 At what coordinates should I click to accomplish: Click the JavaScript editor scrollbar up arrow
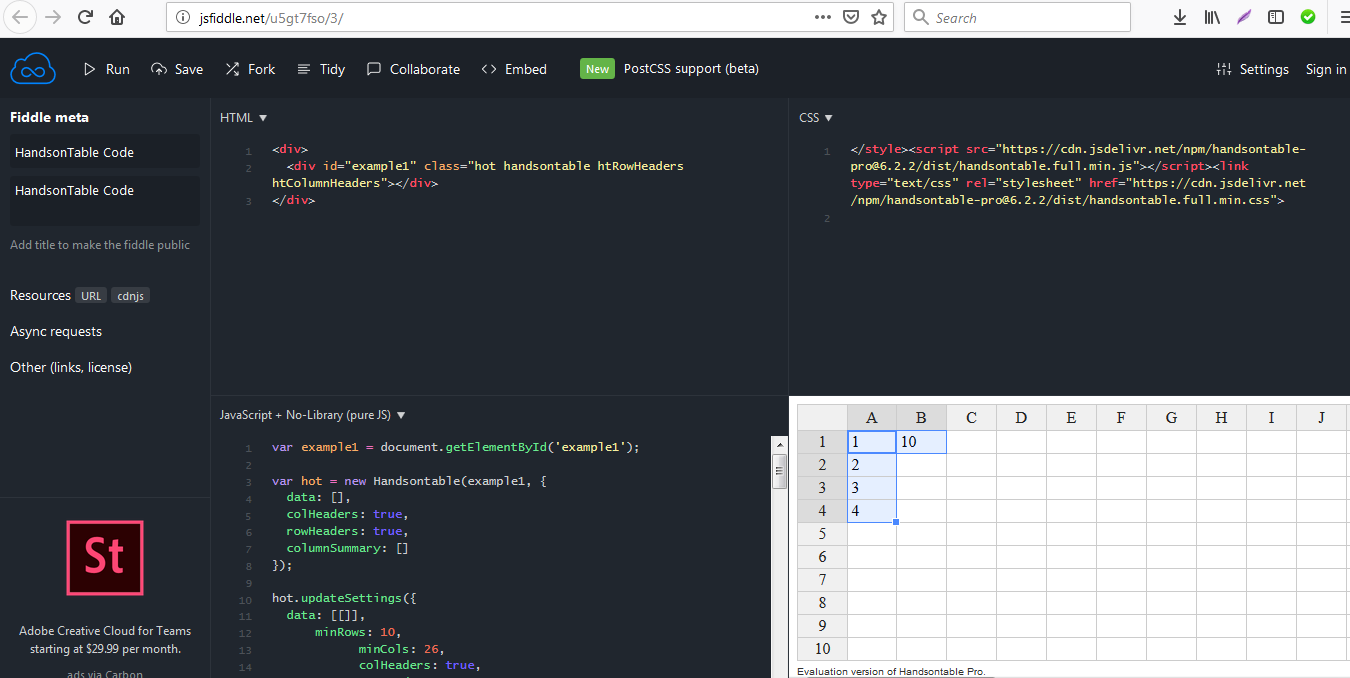click(780, 444)
